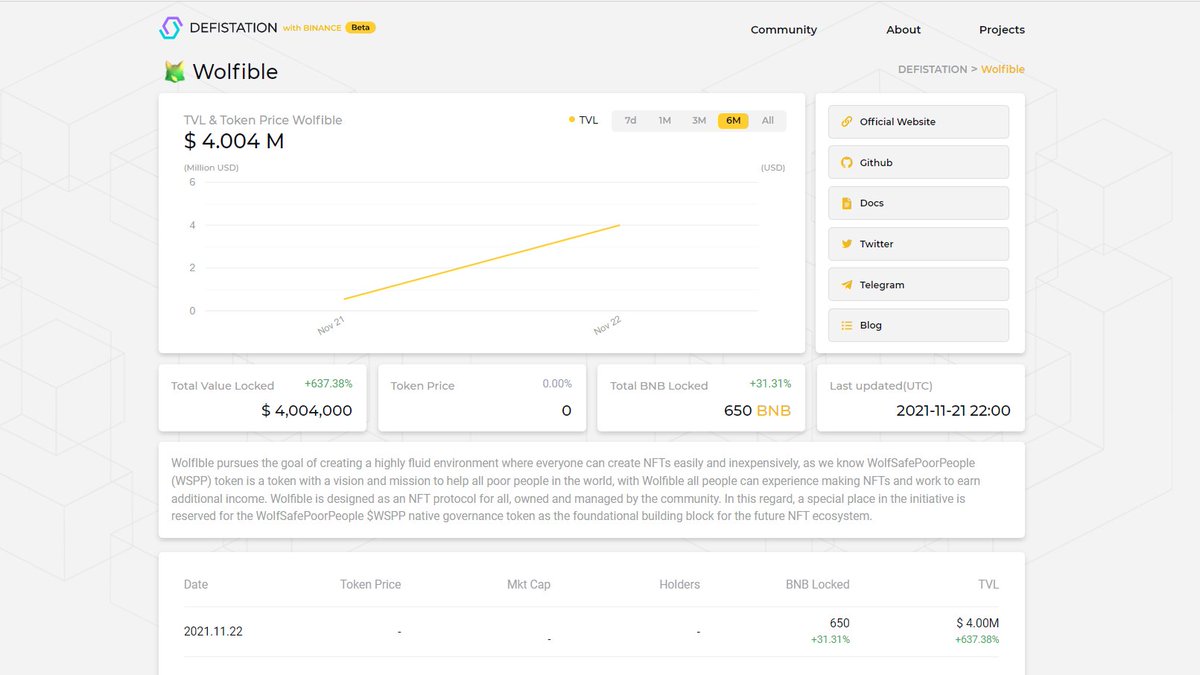Select the 3M chart range
The image size is (1200, 675).
(699, 120)
